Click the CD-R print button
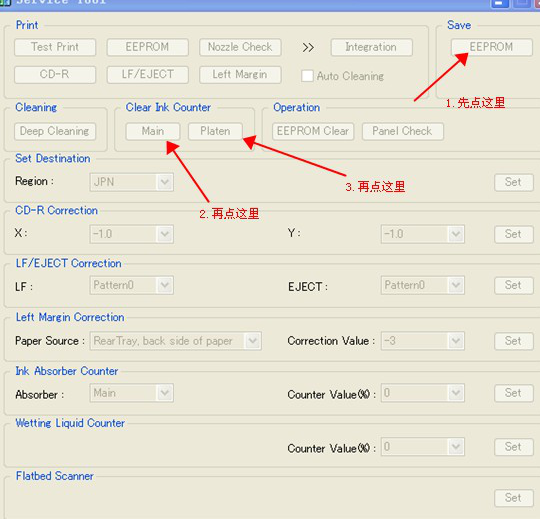Image resolution: width=540 pixels, height=519 pixels. pyautogui.click(x=55, y=74)
